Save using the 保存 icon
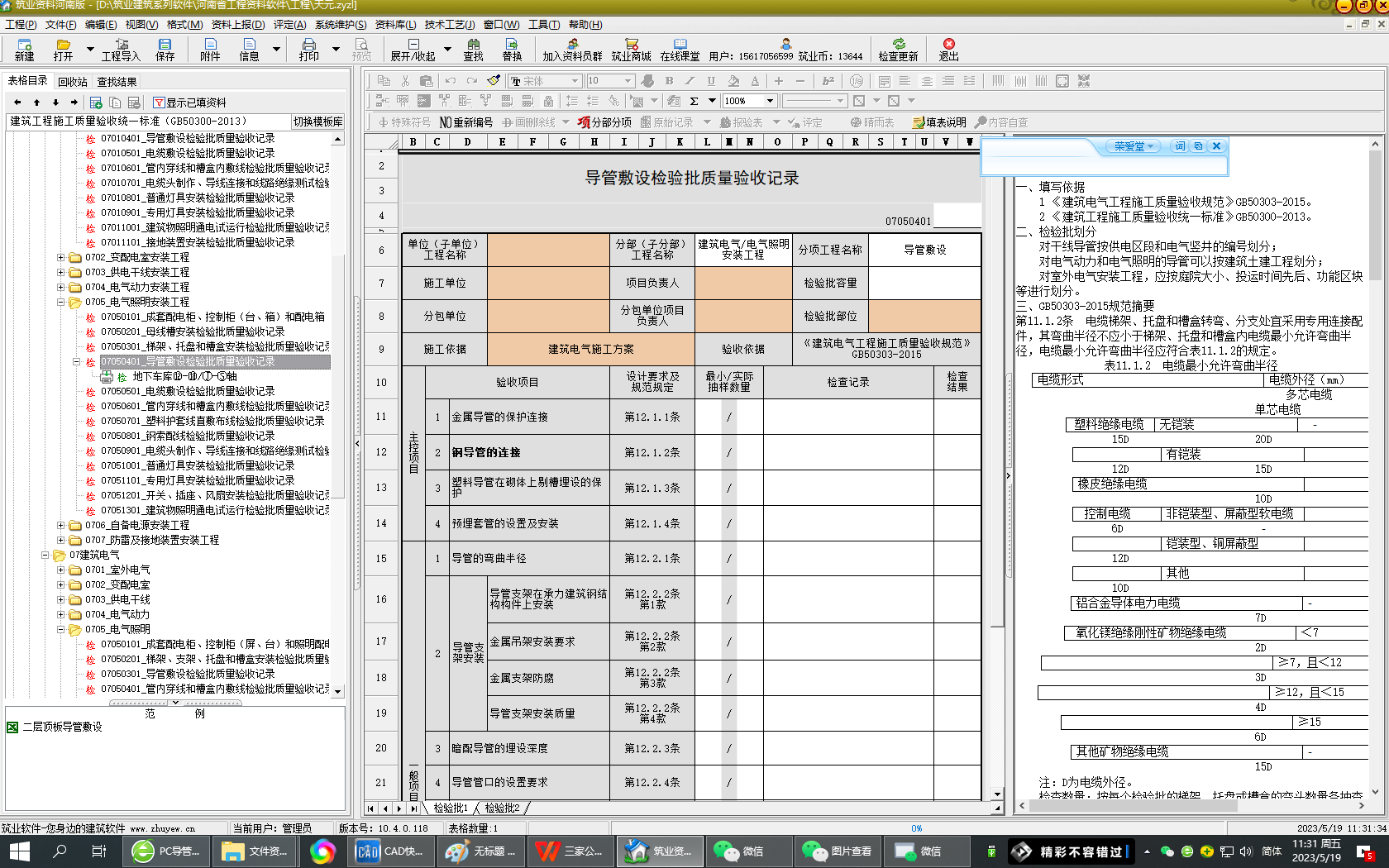Image resolution: width=1389 pixels, height=868 pixels. (x=165, y=50)
